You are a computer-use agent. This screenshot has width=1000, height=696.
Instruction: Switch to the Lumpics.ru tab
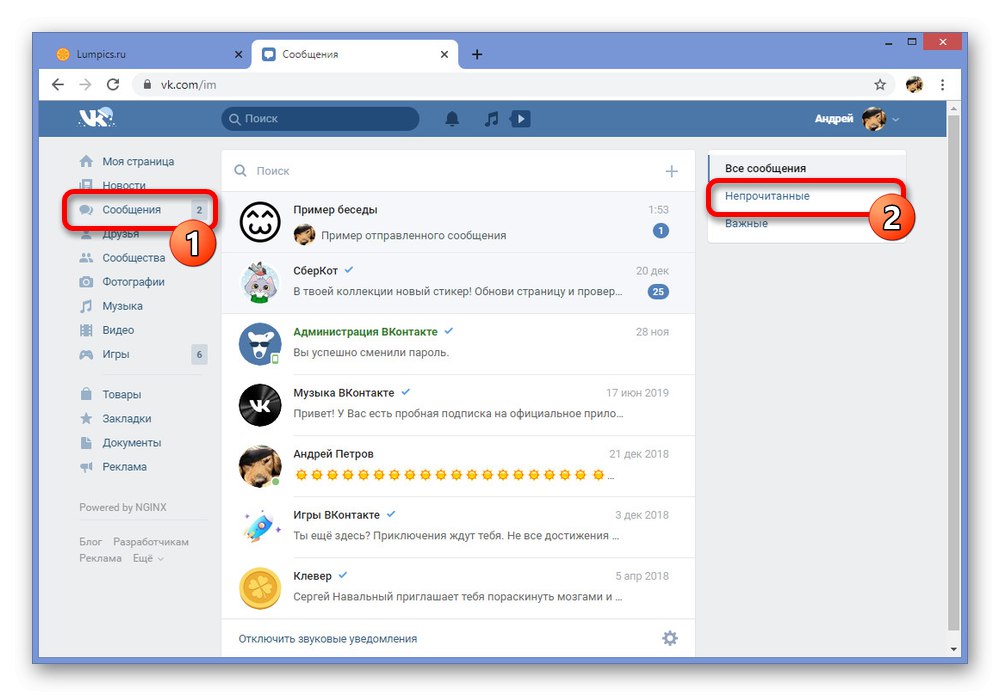[x=150, y=54]
